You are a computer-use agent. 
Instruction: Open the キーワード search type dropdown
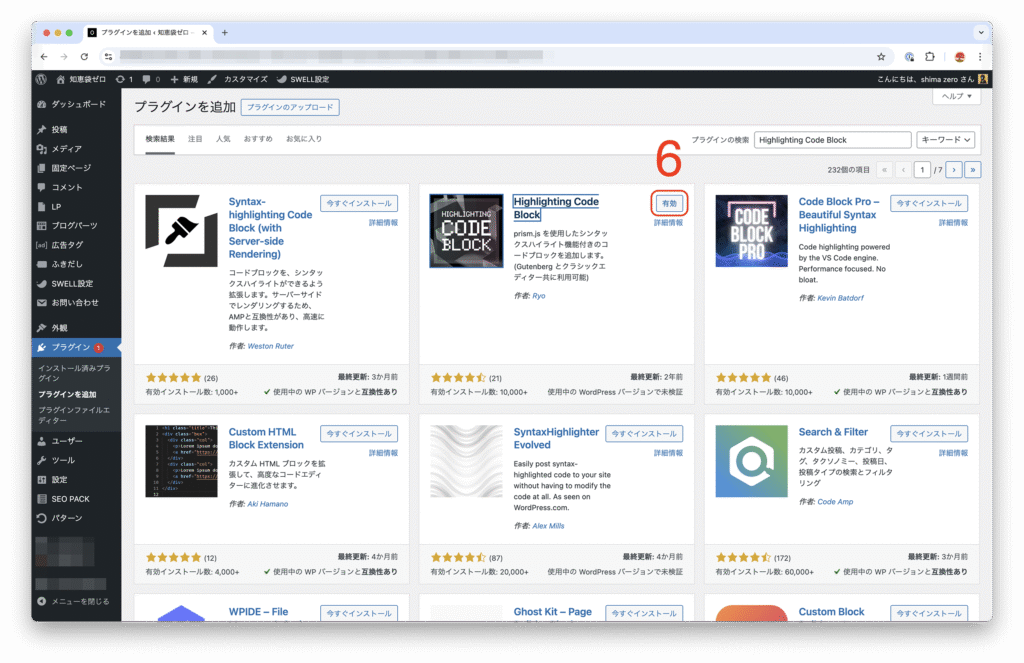pyautogui.click(x=946, y=140)
